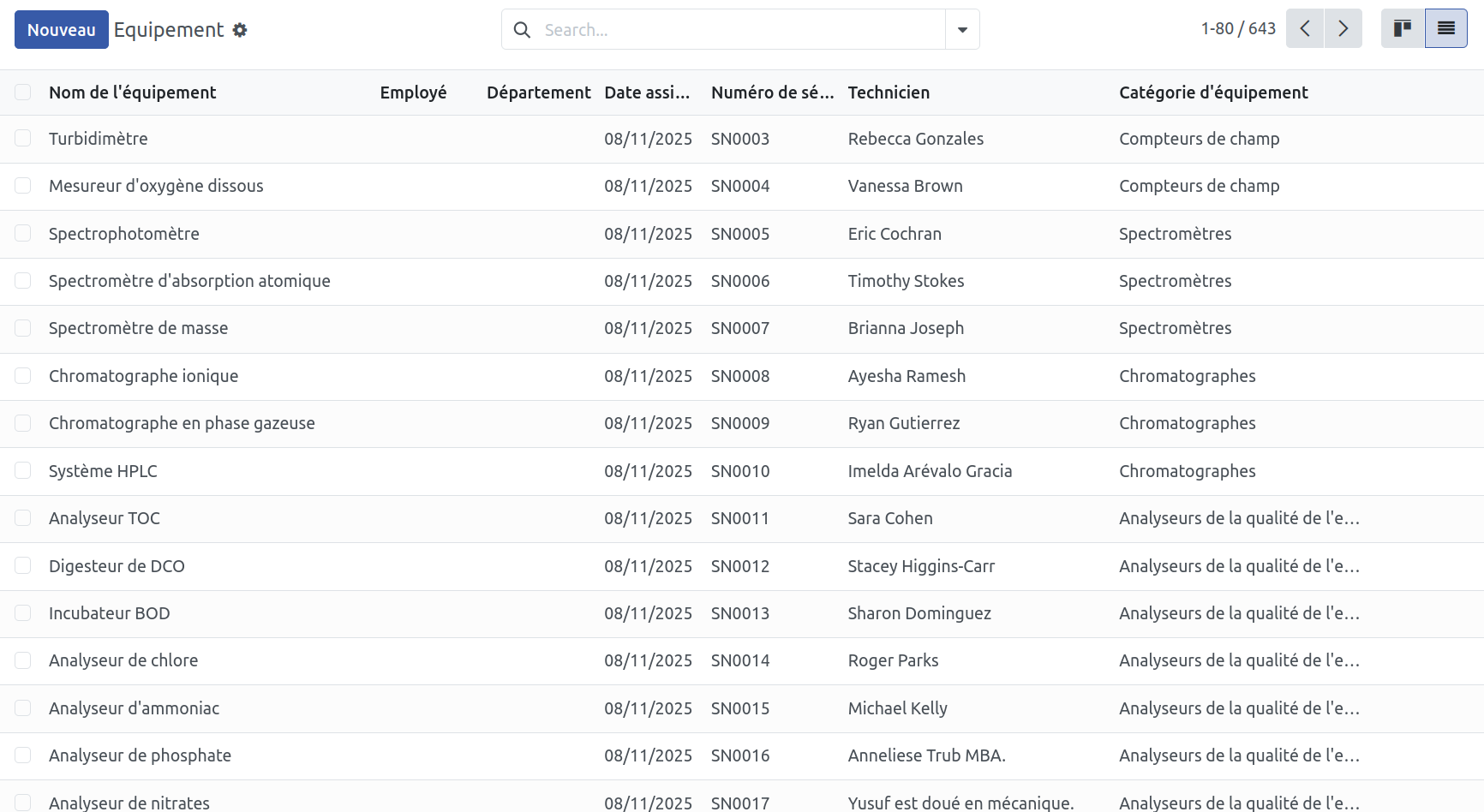Screen dimensions: 1484x812
Task: Tick the checkbox for Système HPLC
Action: click(x=23, y=470)
